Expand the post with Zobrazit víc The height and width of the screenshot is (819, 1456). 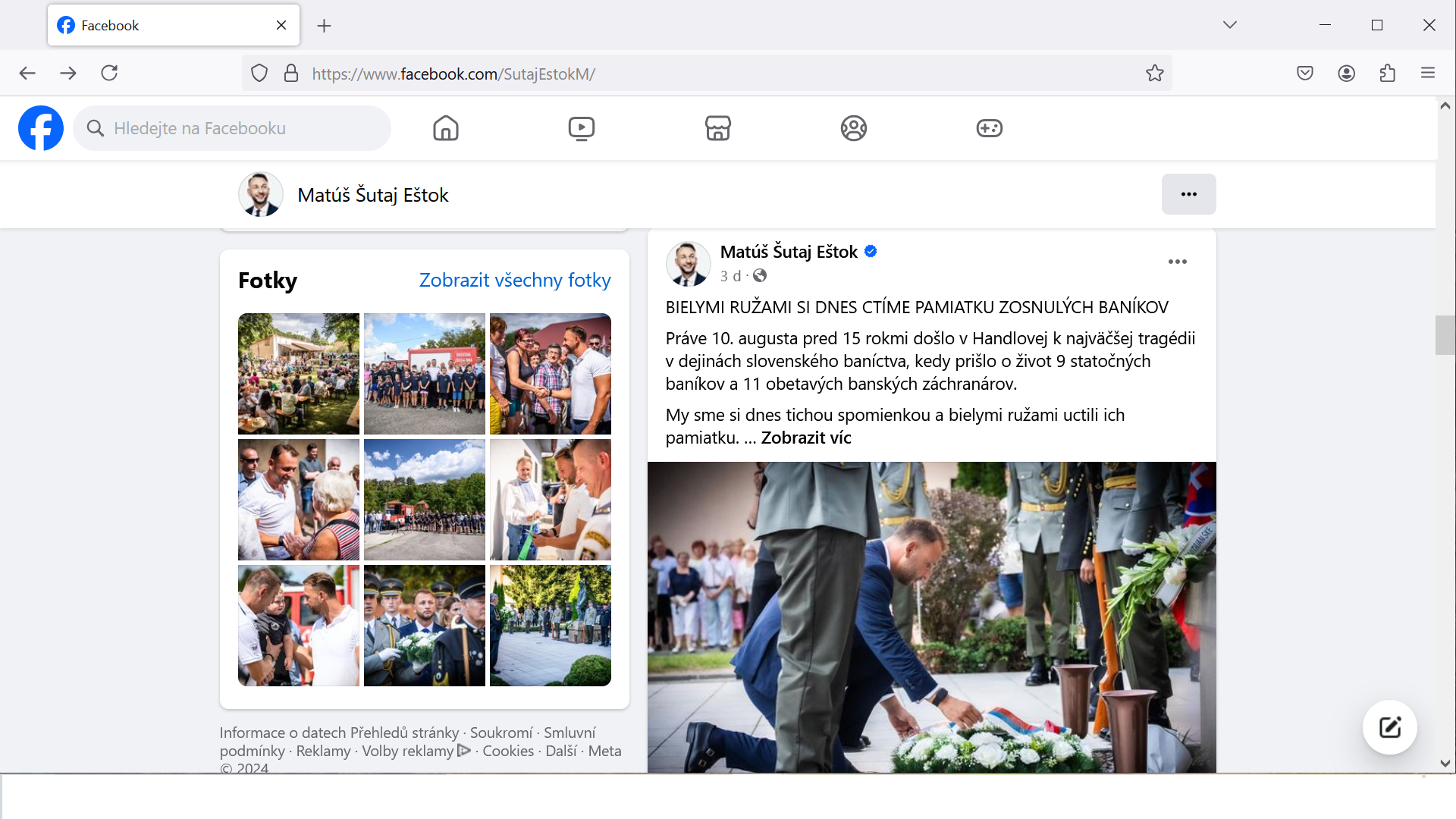(x=805, y=438)
